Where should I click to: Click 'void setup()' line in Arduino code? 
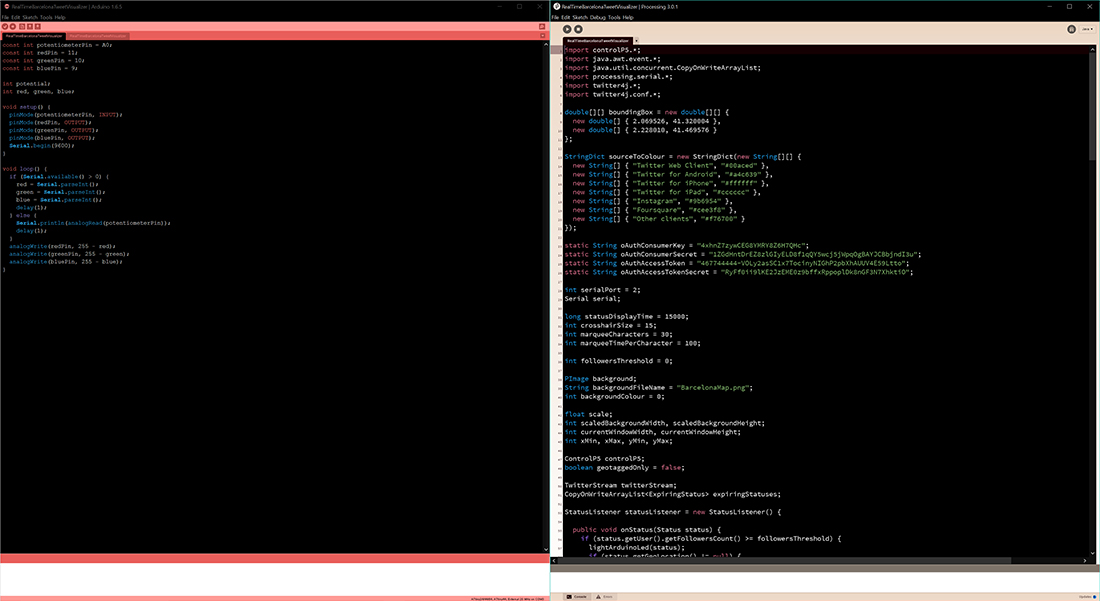[26, 107]
